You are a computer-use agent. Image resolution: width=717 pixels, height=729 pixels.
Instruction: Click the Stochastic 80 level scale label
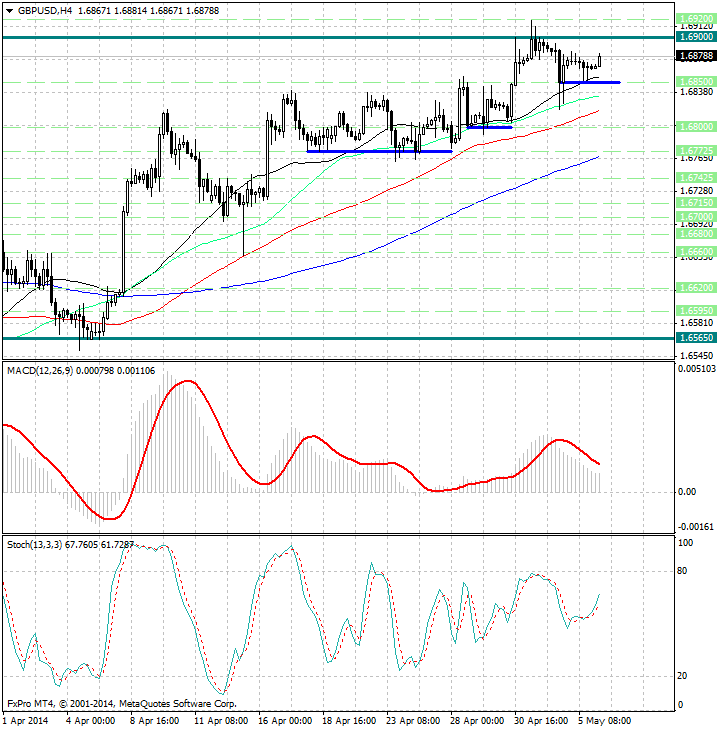[684, 571]
